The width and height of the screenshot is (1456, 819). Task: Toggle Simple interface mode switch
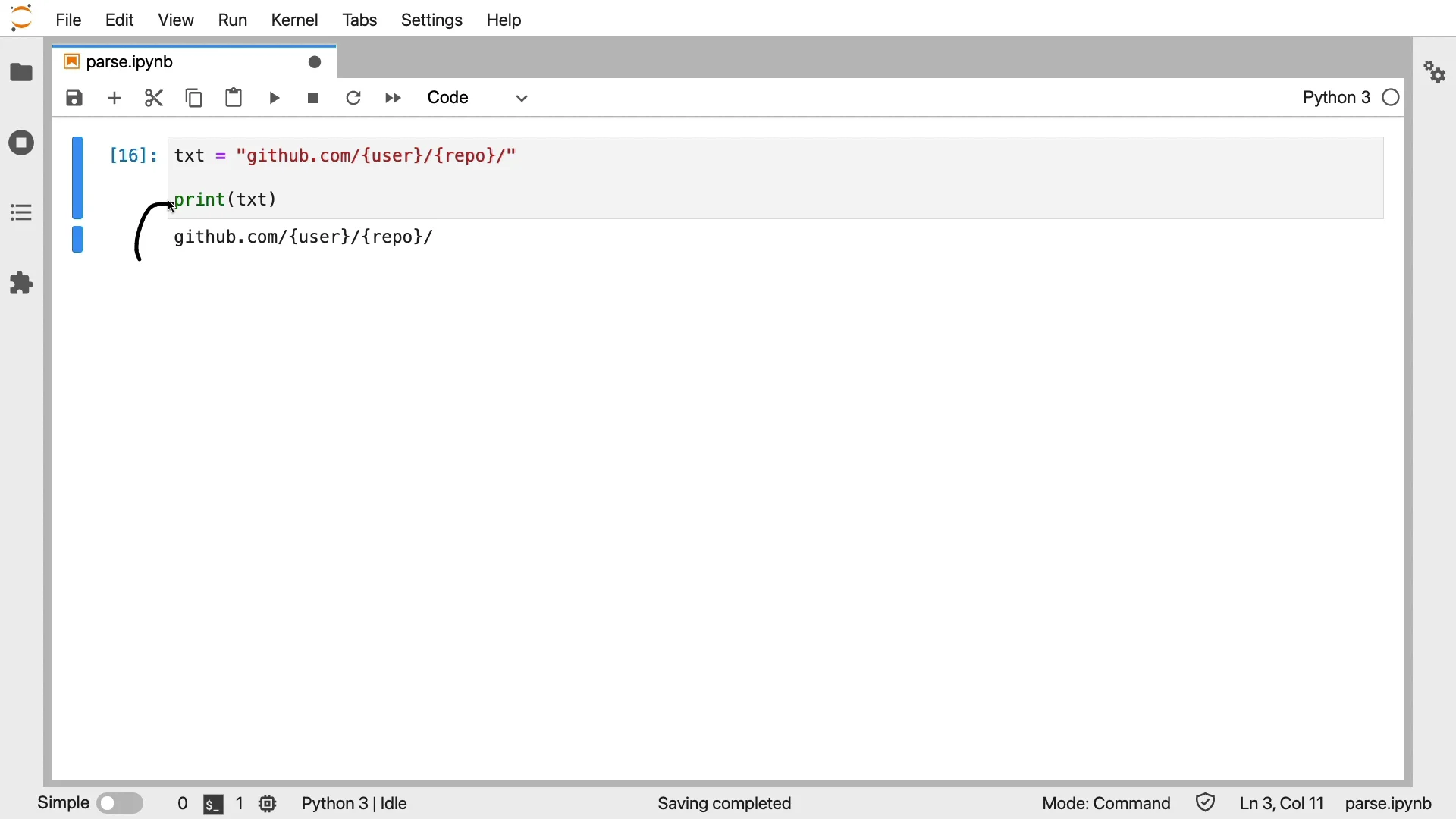[x=121, y=803]
